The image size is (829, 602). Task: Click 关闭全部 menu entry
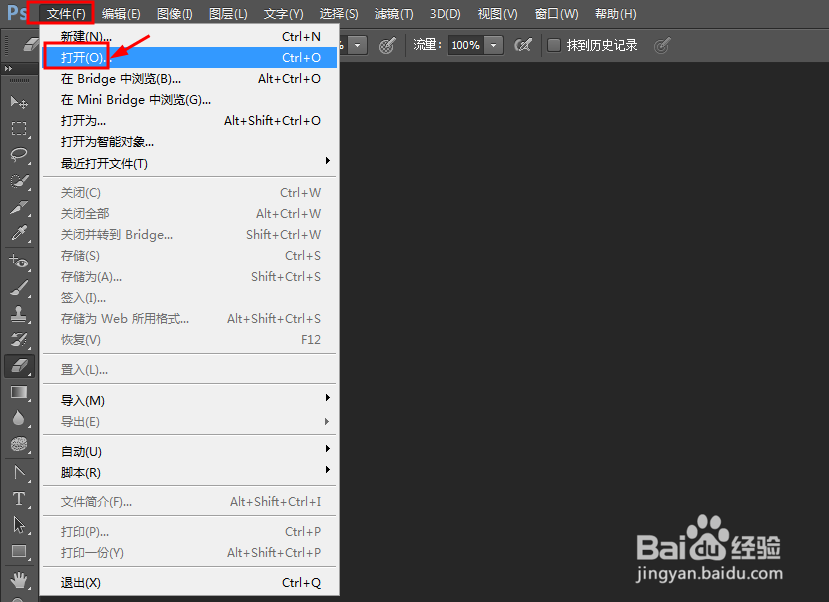(190, 214)
